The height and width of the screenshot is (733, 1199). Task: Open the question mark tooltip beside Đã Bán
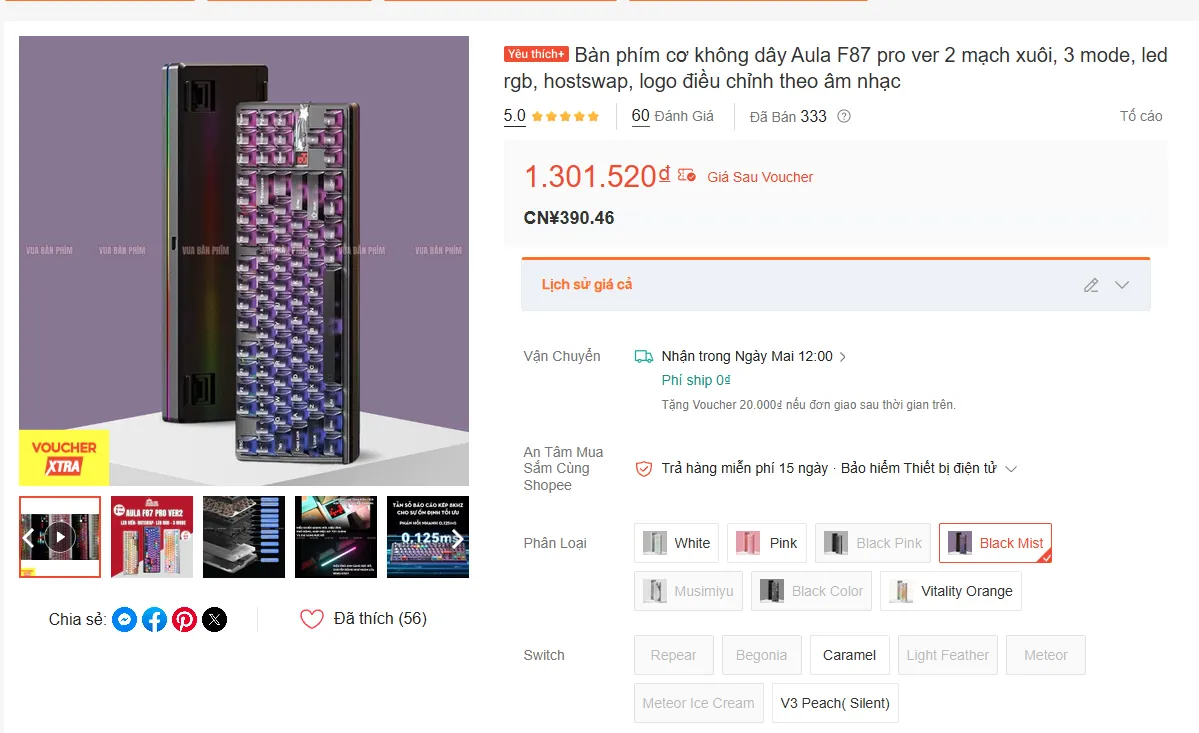(843, 116)
